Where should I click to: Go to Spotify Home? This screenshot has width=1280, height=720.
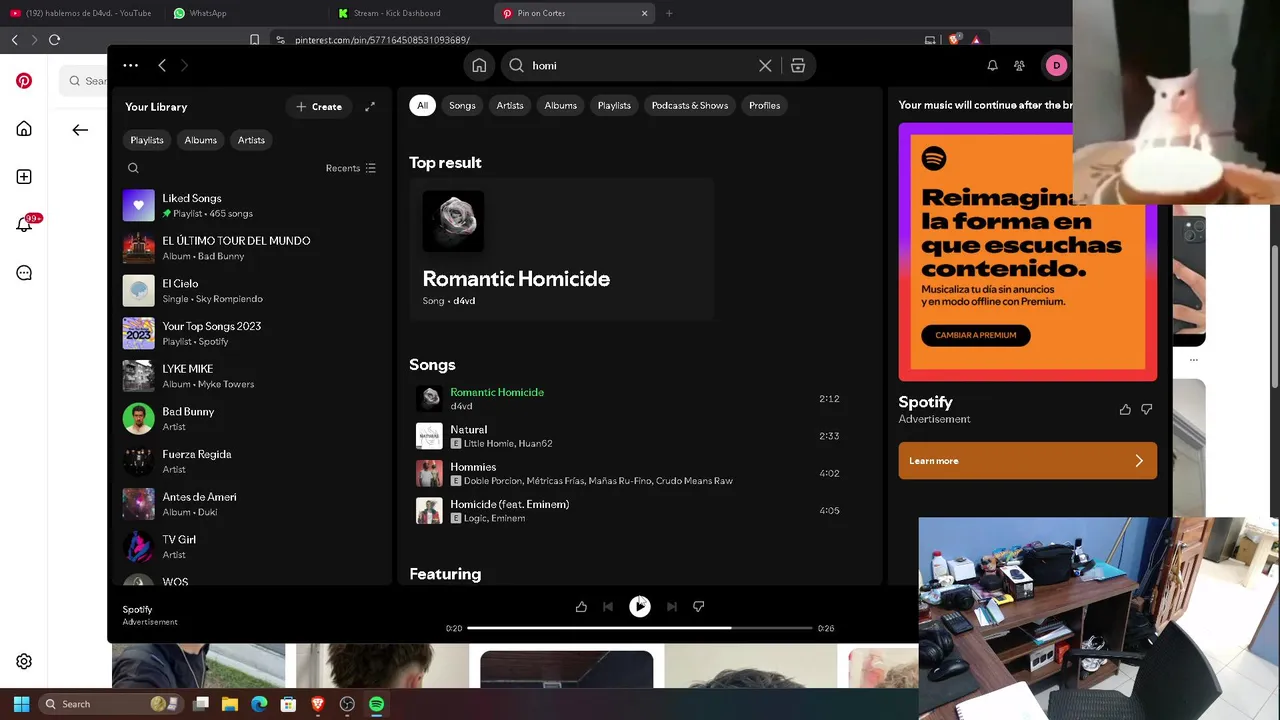[479, 65]
